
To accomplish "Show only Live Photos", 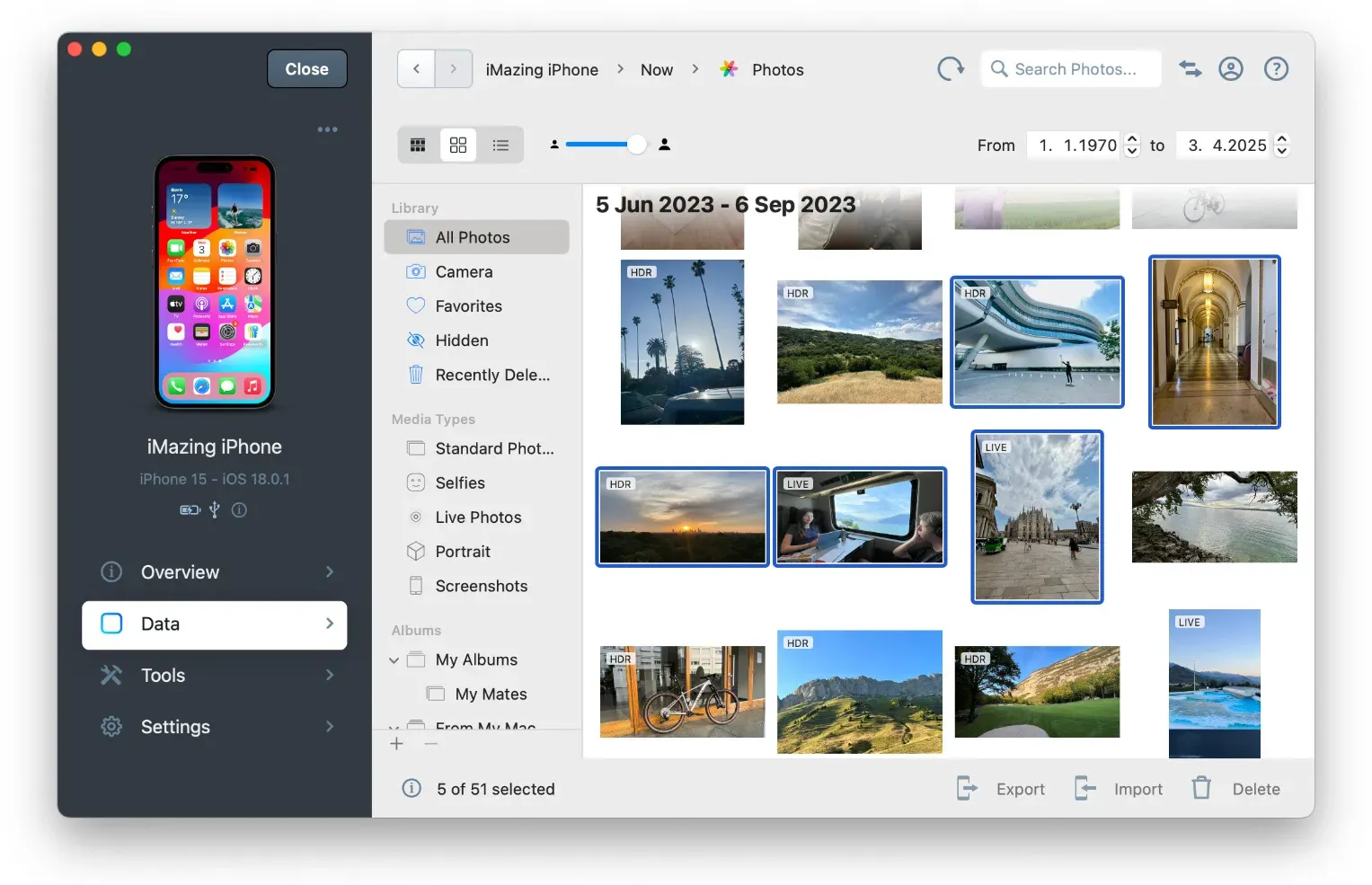I will click(x=478, y=517).
